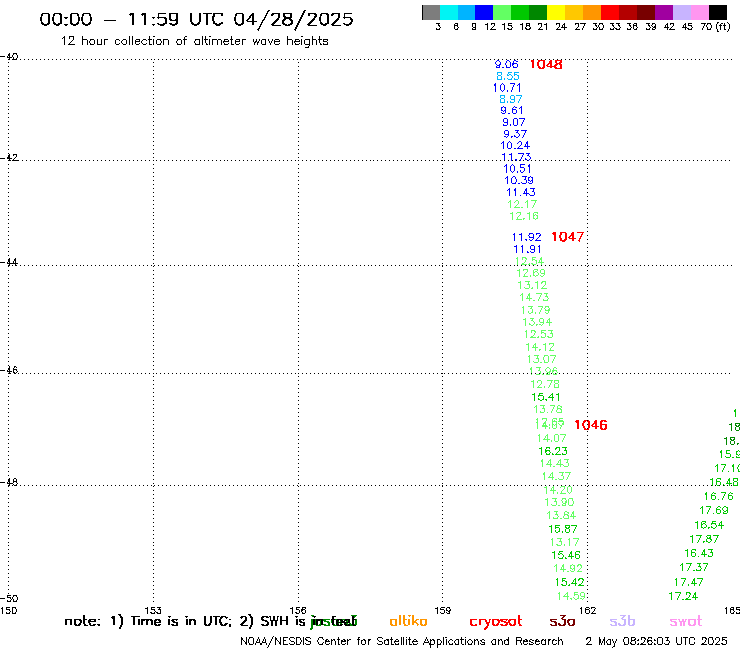The image size is (740, 650).
Task: Click the red pass number 1046
Action: click(591, 425)
